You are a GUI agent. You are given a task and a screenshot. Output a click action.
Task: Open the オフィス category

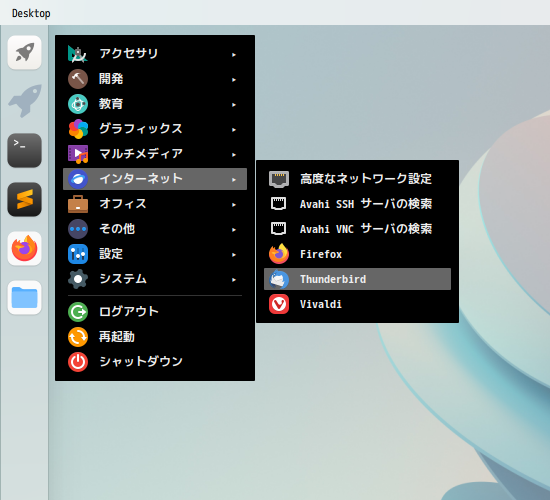155,204
